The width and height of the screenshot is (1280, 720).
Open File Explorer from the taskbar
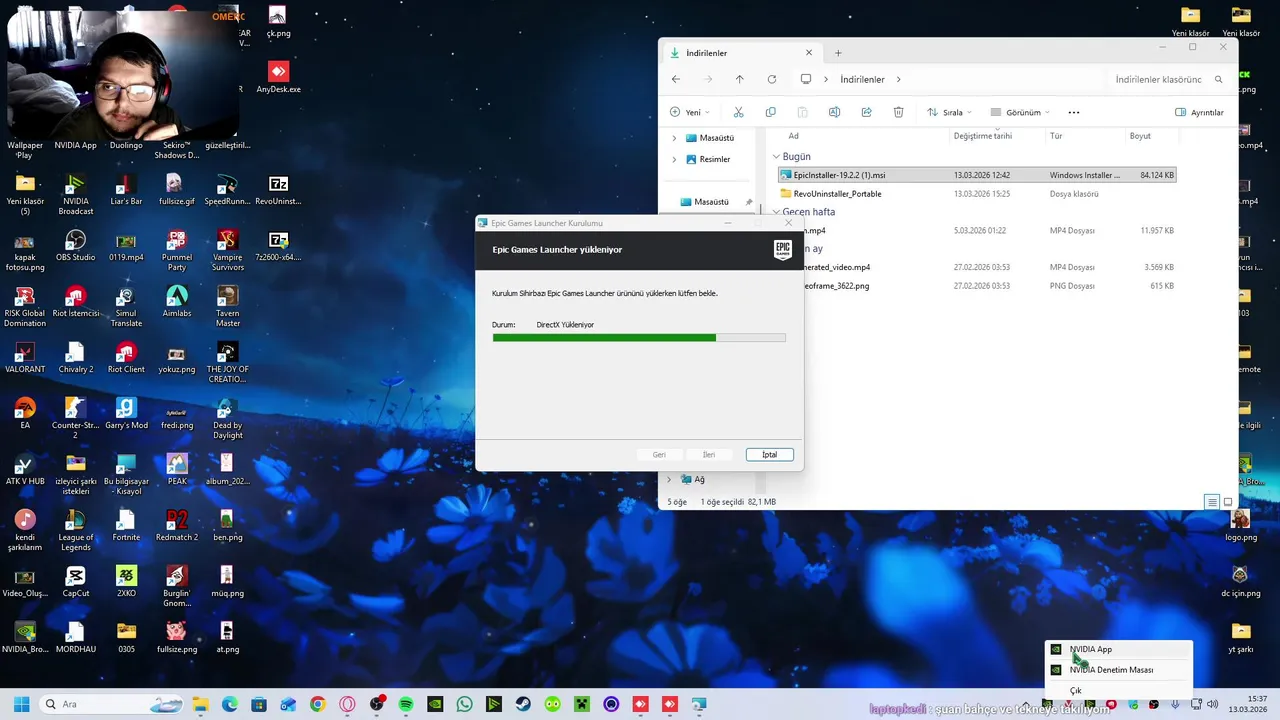[200, 704]
